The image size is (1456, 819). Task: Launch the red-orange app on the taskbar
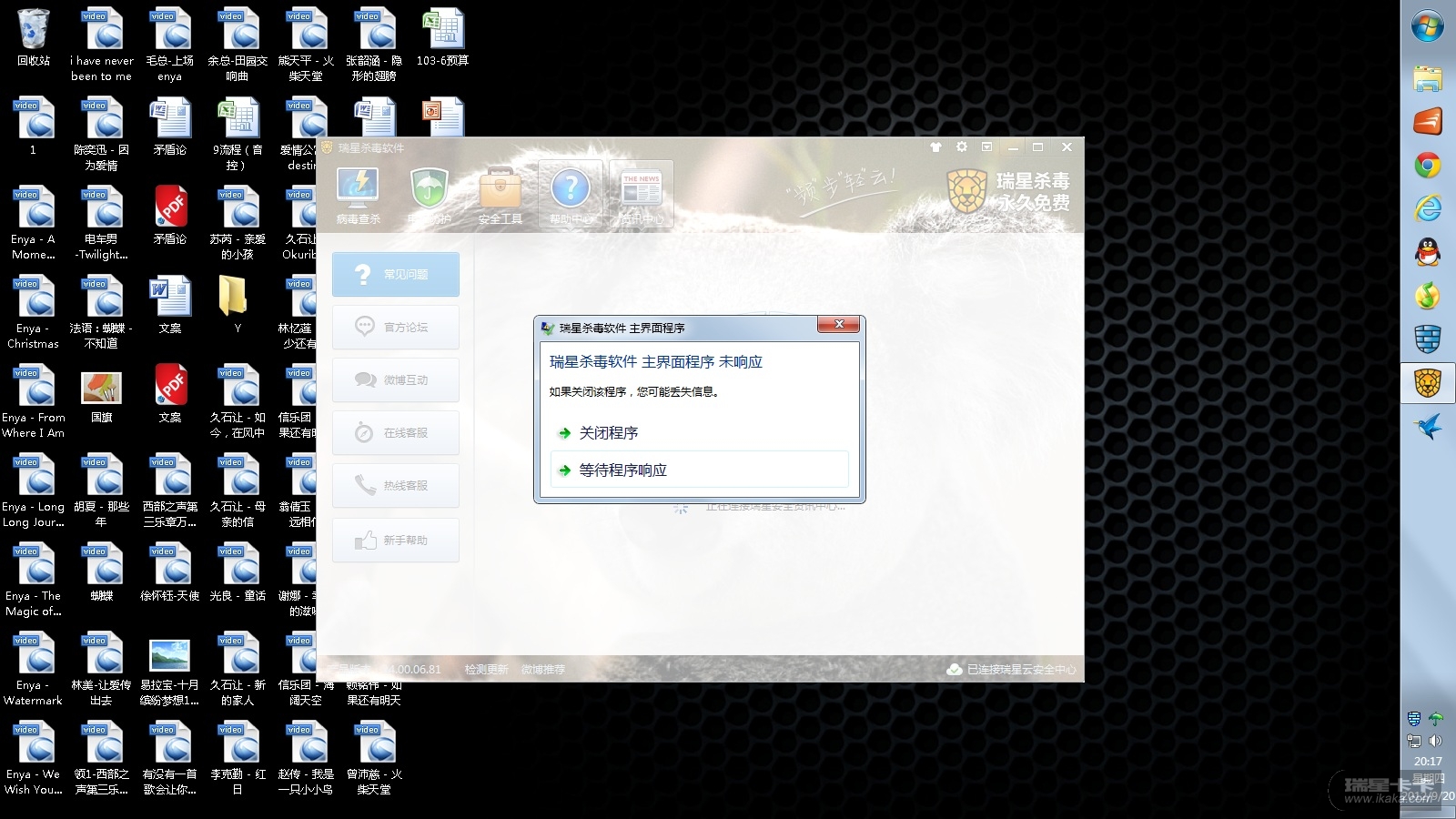(1428, 121)
